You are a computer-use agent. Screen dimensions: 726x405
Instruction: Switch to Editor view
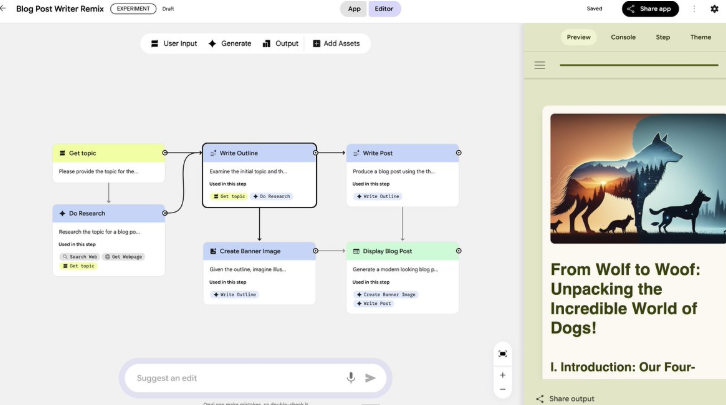(x=384, y=9)
